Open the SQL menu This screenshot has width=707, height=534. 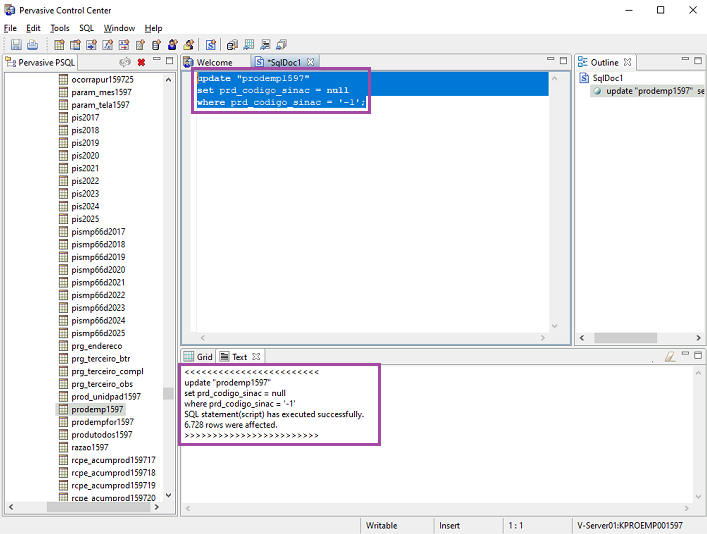click(86, 28)
